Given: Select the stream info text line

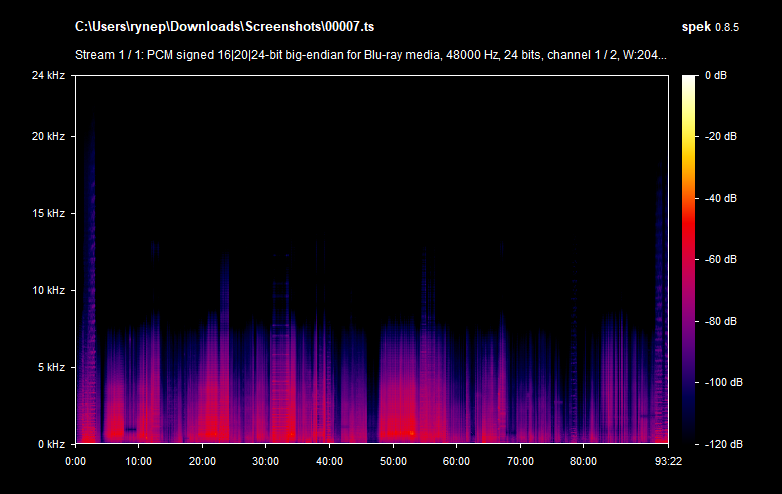Looking at the screenshot, I should 371,55.
